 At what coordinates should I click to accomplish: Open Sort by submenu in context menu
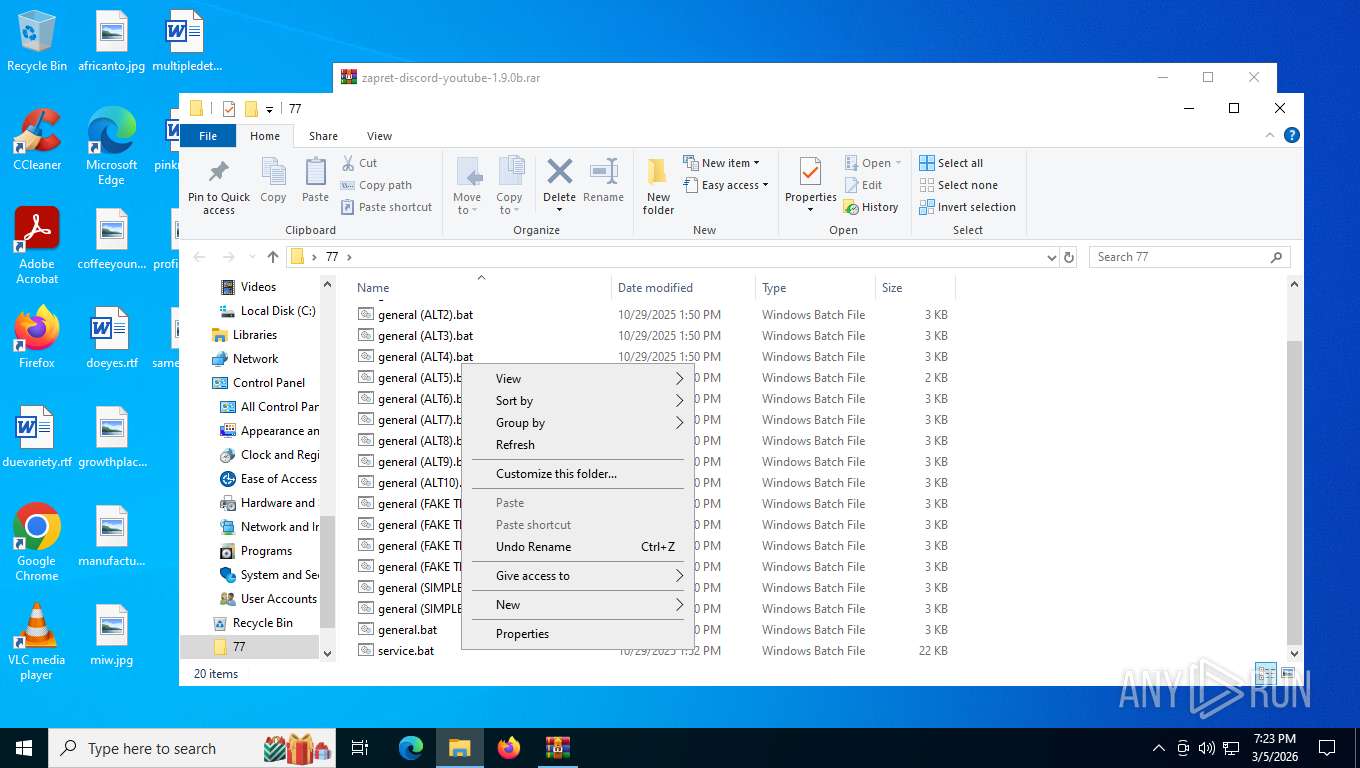[x=577, y=401]
